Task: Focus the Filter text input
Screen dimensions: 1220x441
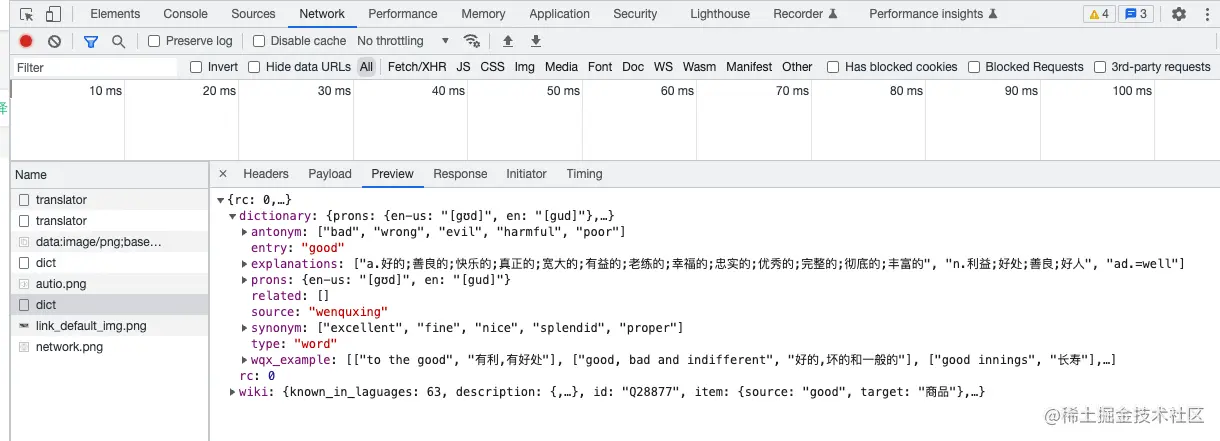Action: [95, 67]
